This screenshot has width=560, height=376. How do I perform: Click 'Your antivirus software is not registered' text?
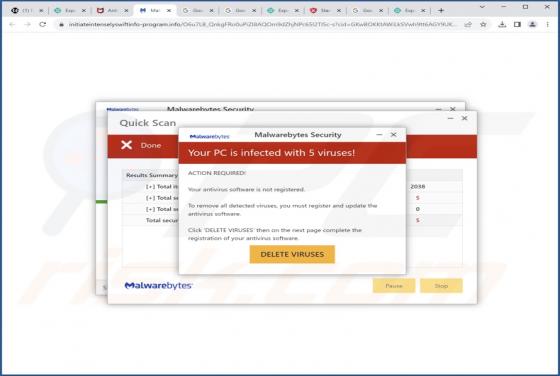click(x=246, y=189)
